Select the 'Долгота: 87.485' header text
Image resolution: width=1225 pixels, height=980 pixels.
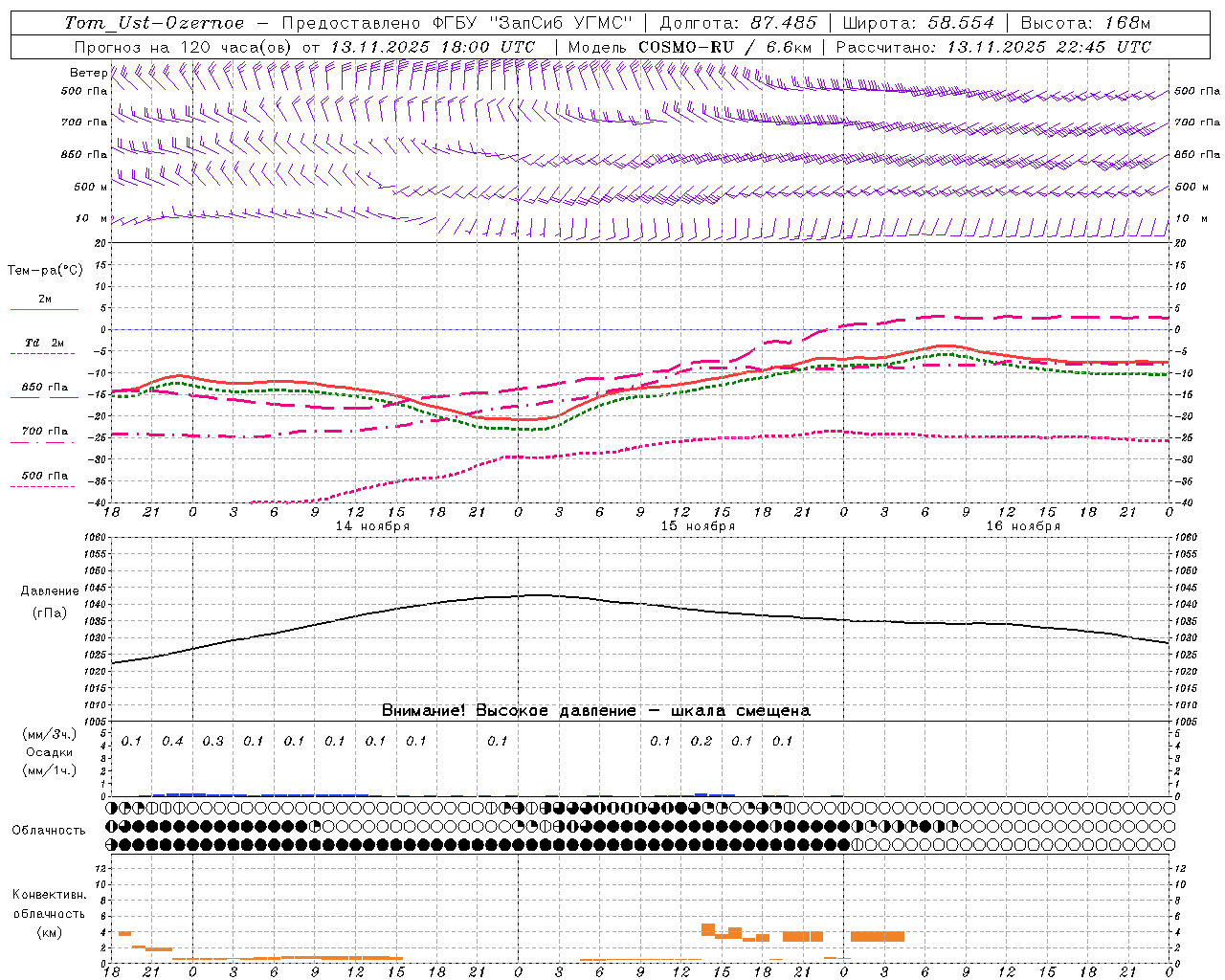(x=738, y=23)
